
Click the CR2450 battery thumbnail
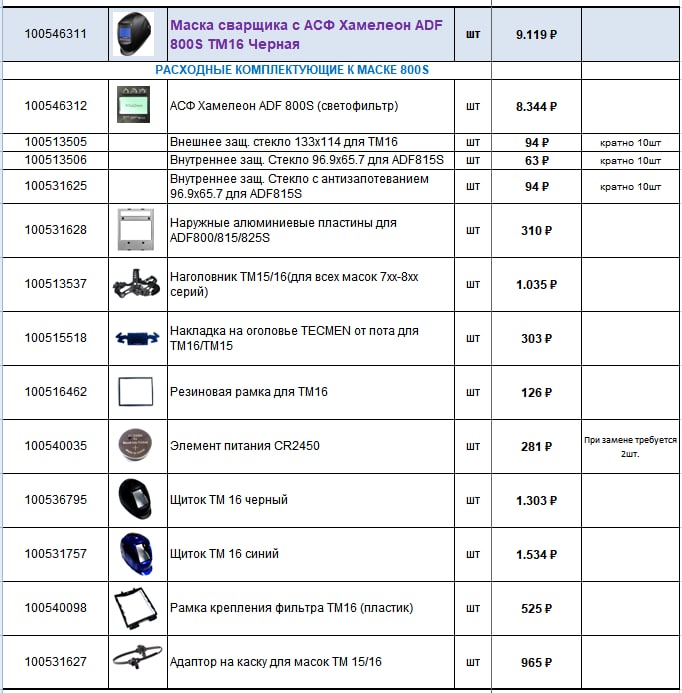tap(135, 445)
